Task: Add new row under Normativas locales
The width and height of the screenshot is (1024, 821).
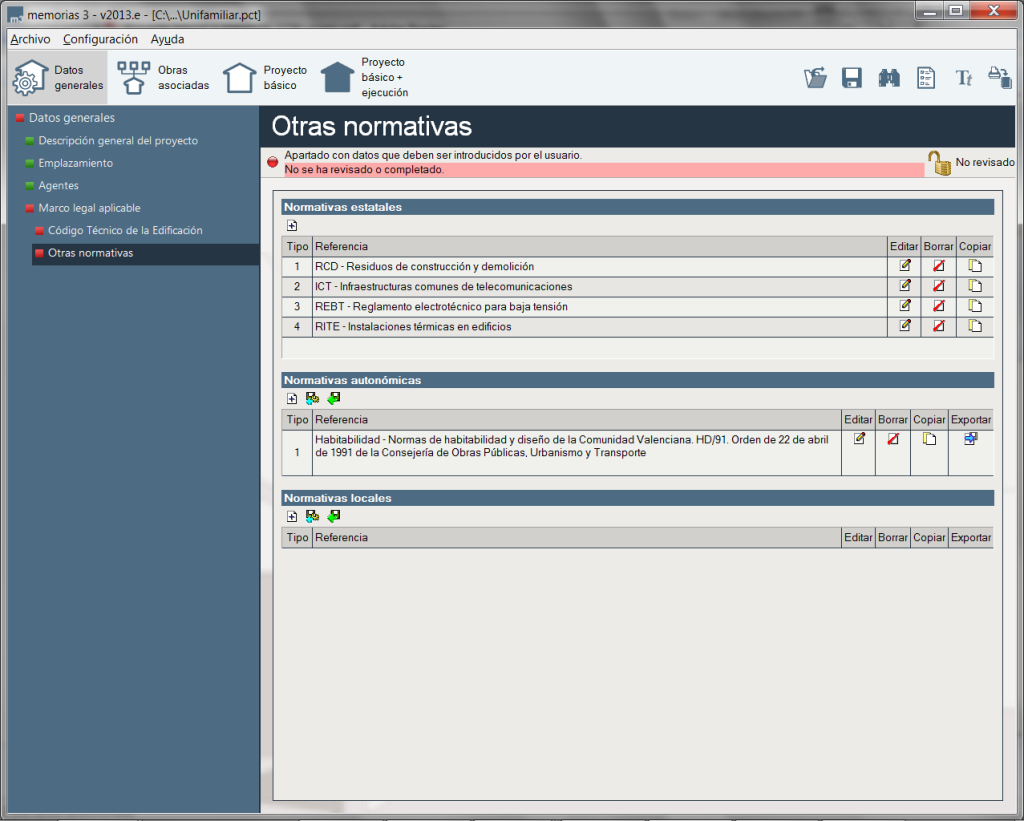Action: [x=292, y=517]
